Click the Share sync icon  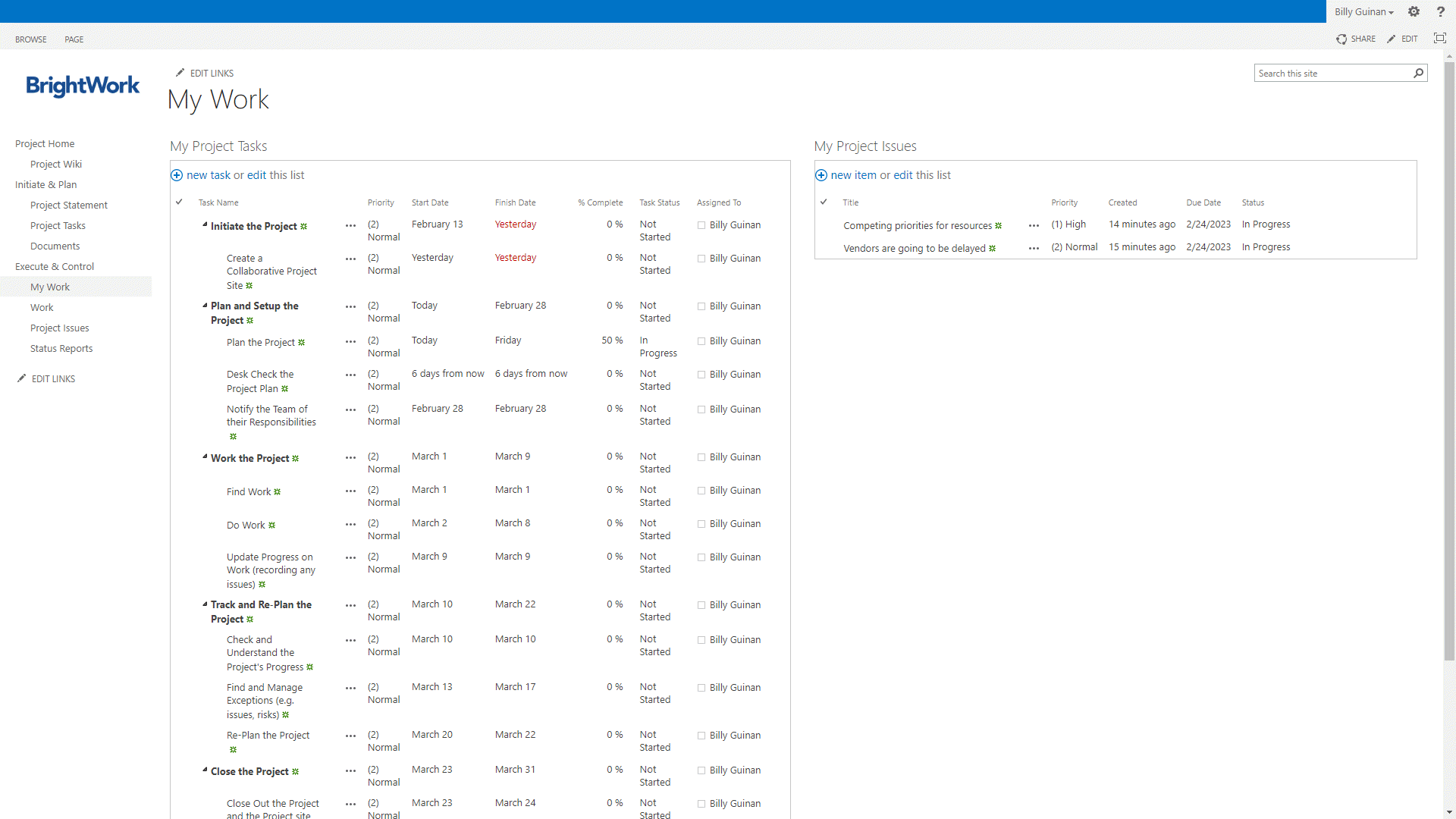point(1341,39)
